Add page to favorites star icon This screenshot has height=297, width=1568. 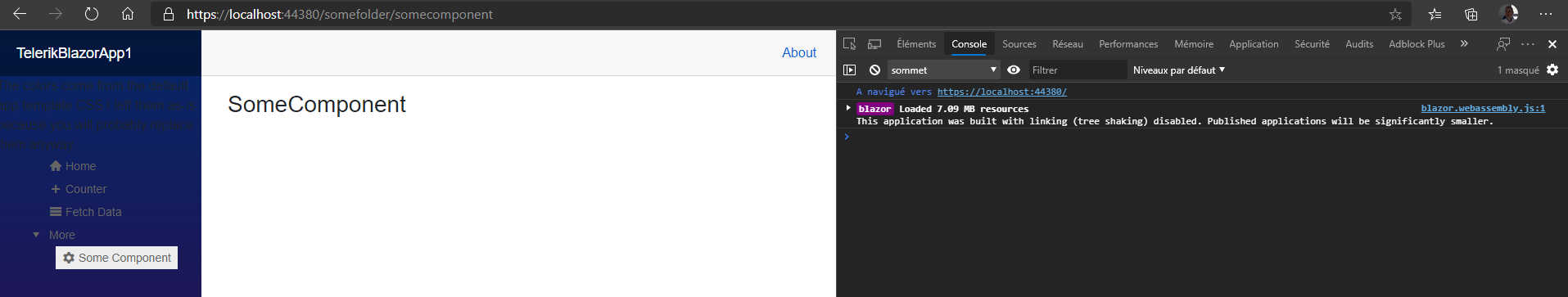pos(1395,14)
